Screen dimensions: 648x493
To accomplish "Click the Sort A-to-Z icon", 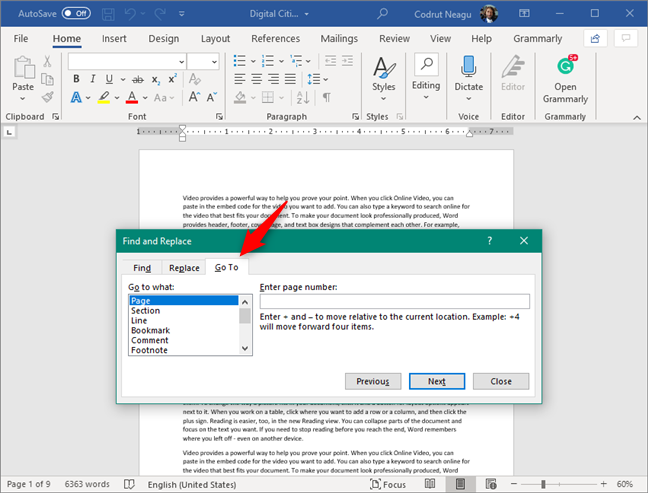I will pos(303,98).
